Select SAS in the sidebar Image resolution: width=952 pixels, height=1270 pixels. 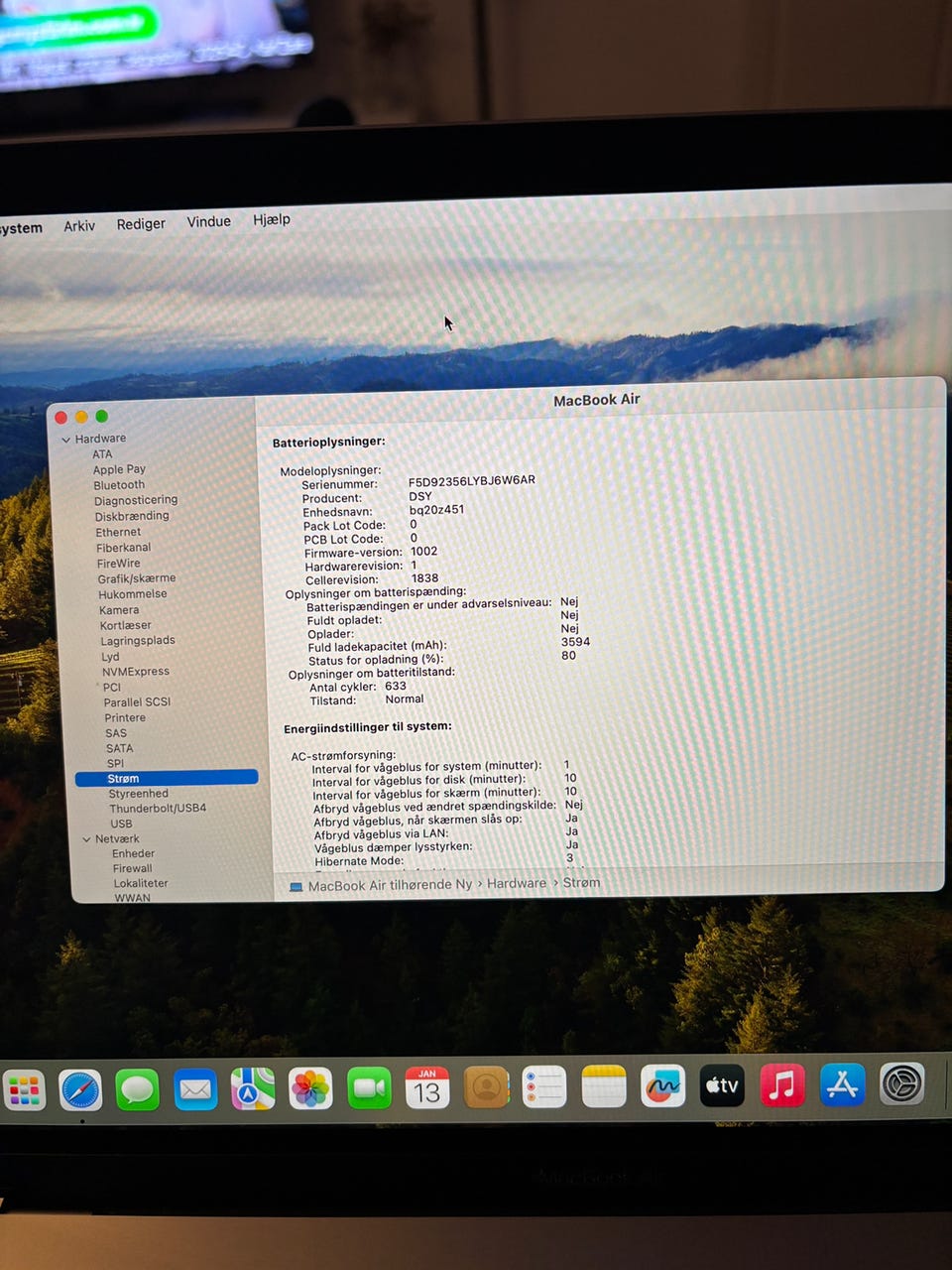pos(116,733)
